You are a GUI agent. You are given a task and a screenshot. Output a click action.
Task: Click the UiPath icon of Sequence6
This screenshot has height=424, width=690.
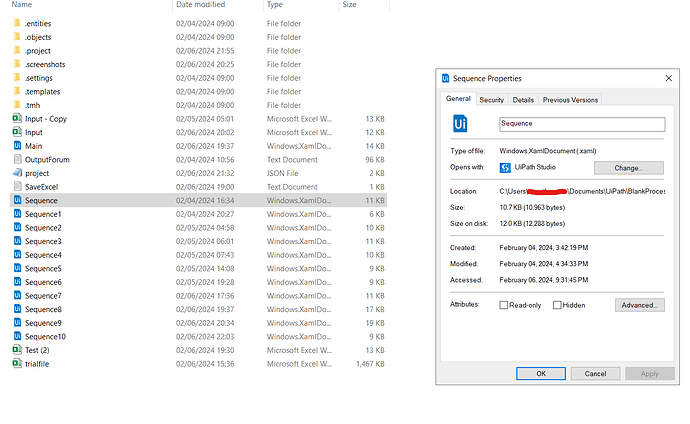(x=17, y=282)
